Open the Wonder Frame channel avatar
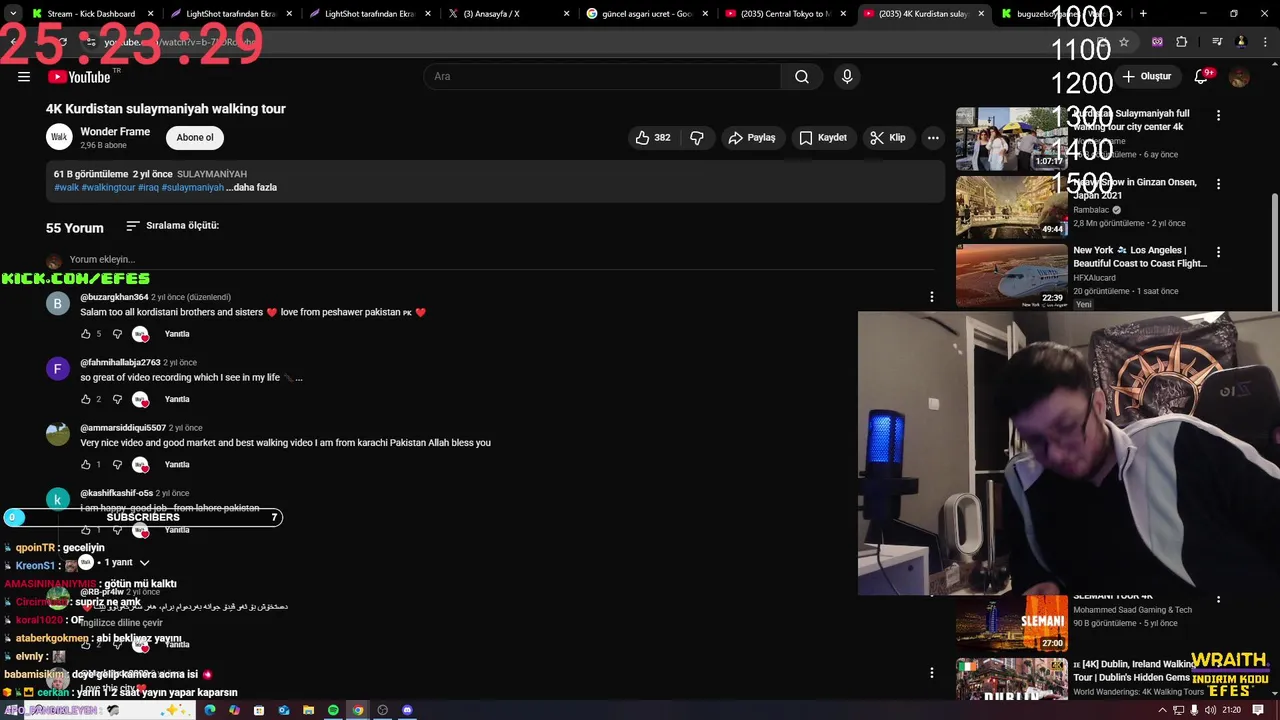Screen dimensions: 1280x720 pos(59,137)
